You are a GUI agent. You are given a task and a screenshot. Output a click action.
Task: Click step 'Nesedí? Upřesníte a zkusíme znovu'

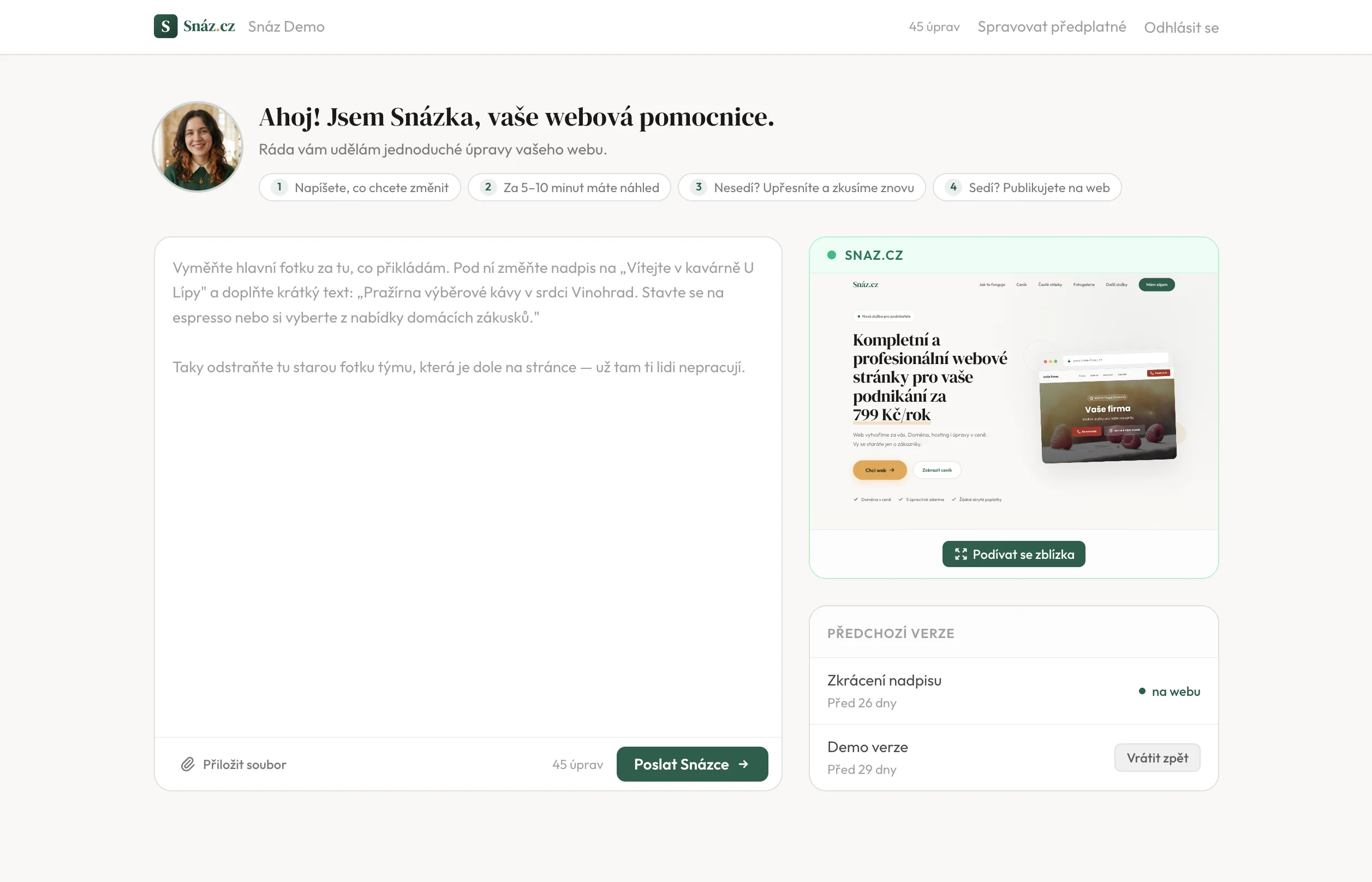802,187
